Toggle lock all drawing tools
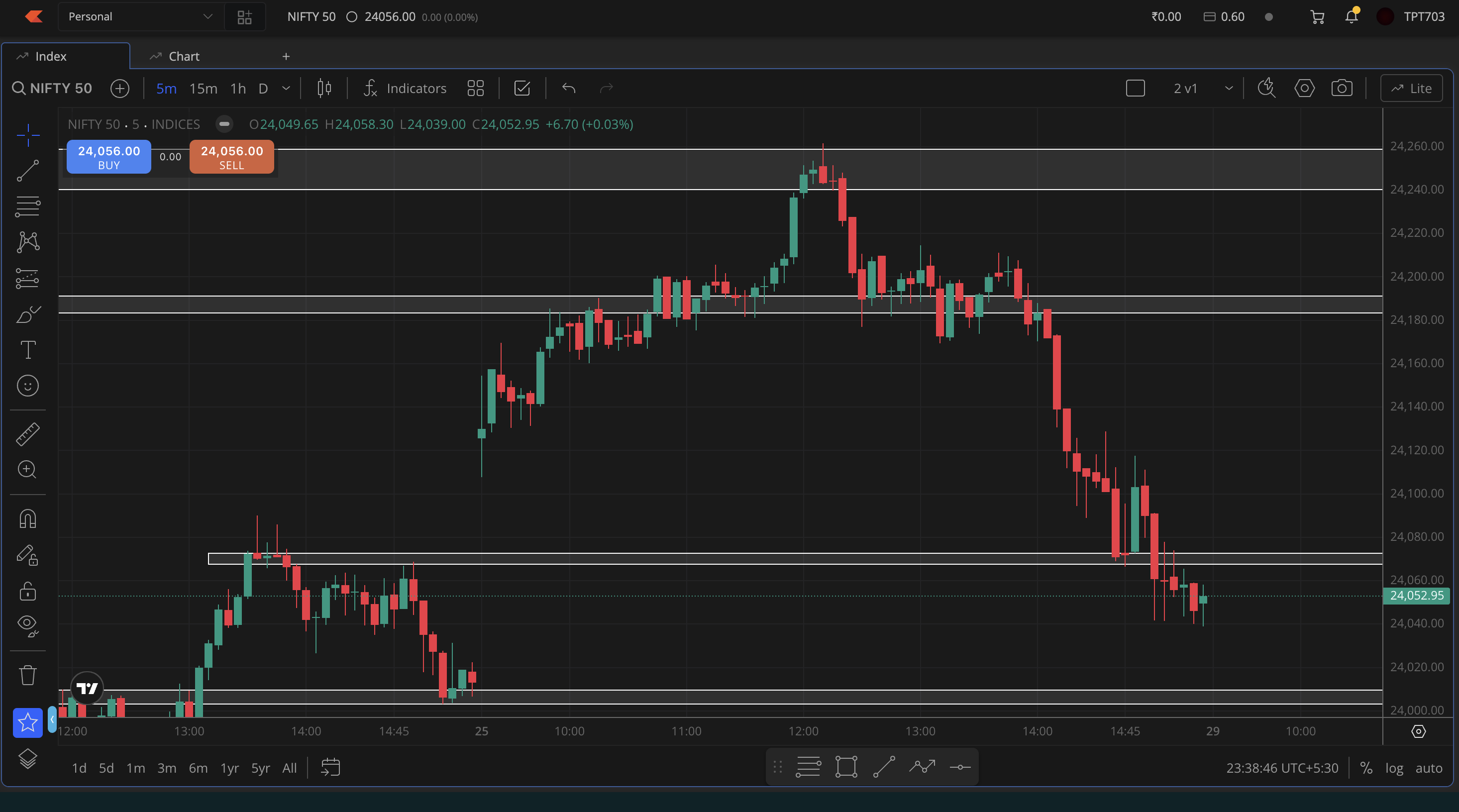Viewport: 1459px width, 812px height. [x=28, y=591]
